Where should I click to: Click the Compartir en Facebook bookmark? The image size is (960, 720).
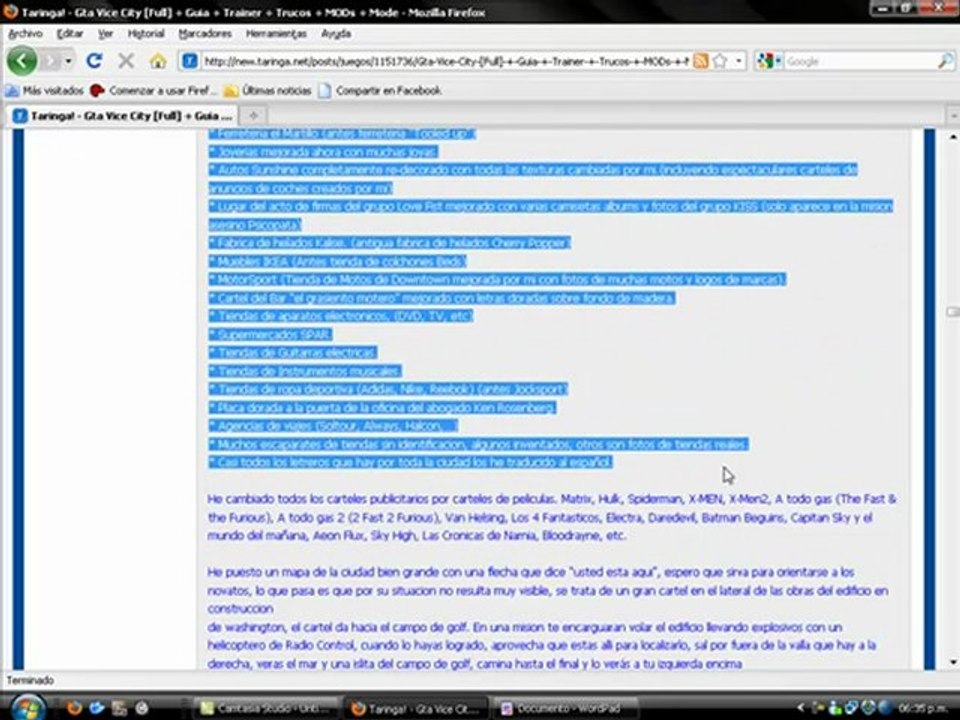point(380,91)
